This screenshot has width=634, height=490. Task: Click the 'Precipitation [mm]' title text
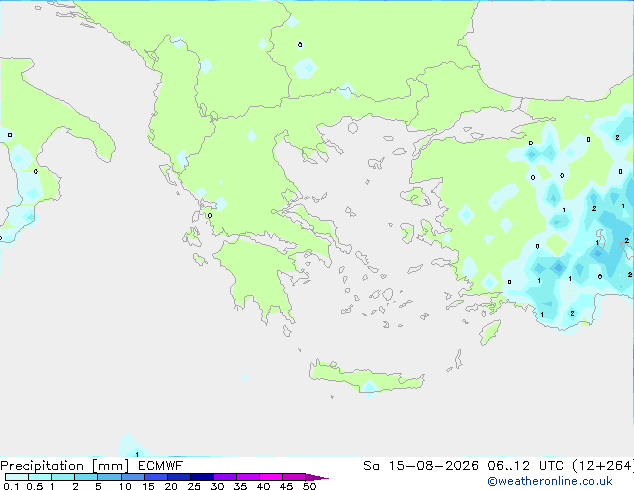point(64,466)
